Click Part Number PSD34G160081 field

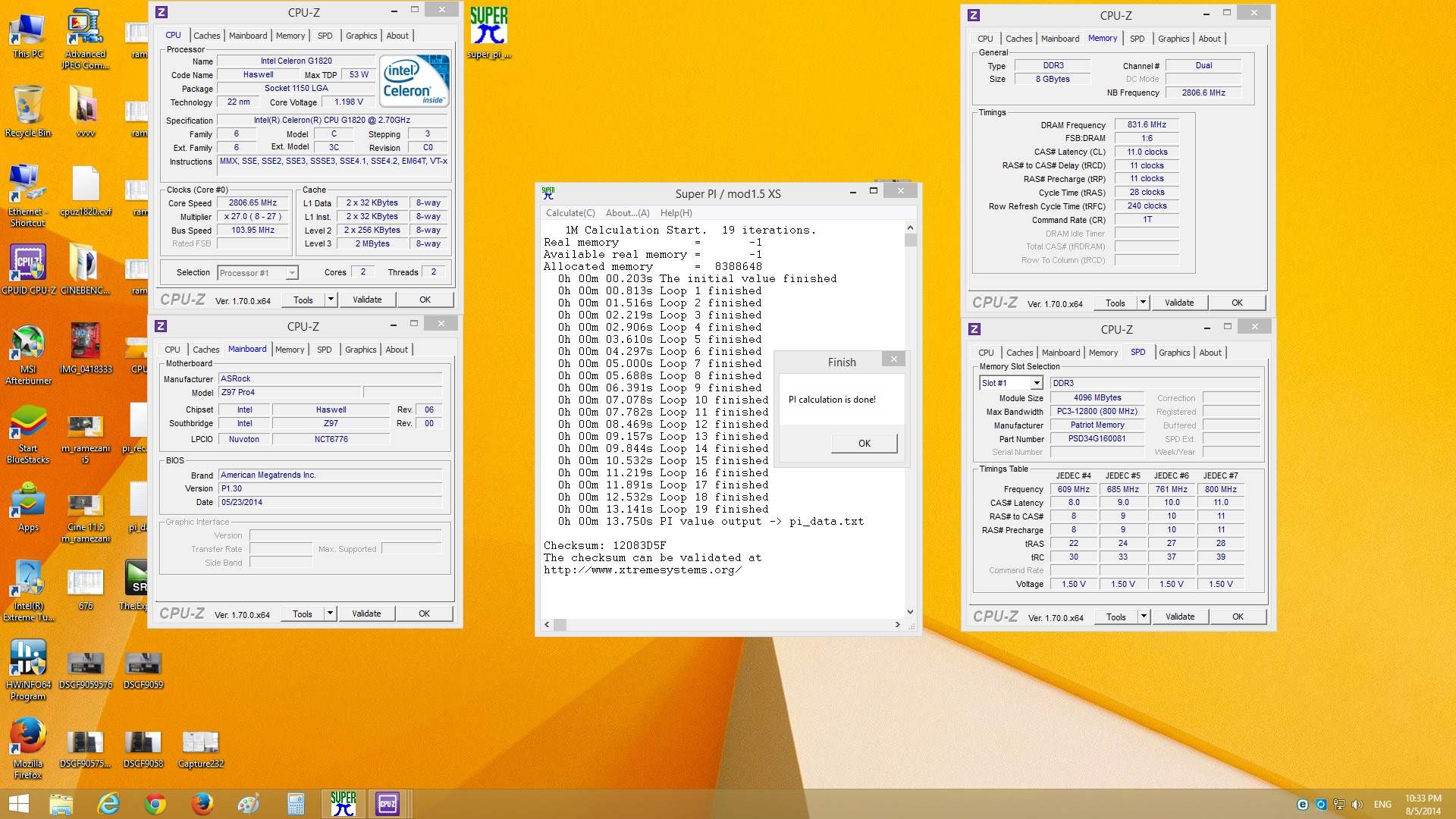click(x=1097, y=439)
